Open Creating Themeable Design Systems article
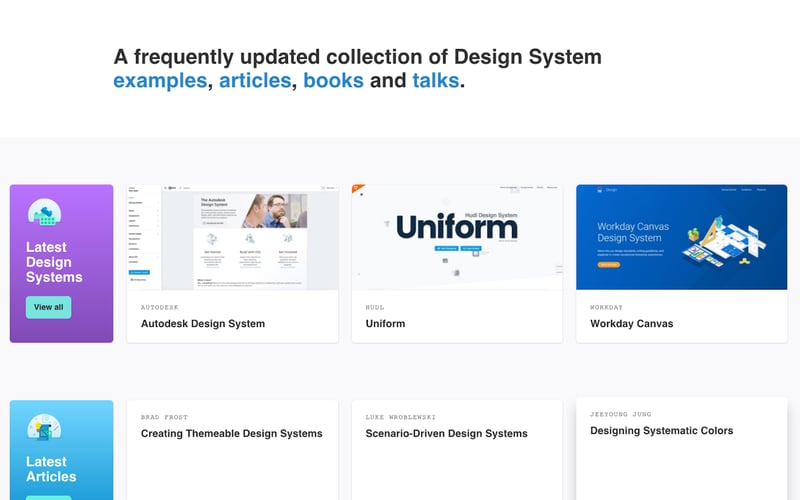Viewport: 800px width, 500px height. click(232, 433)
